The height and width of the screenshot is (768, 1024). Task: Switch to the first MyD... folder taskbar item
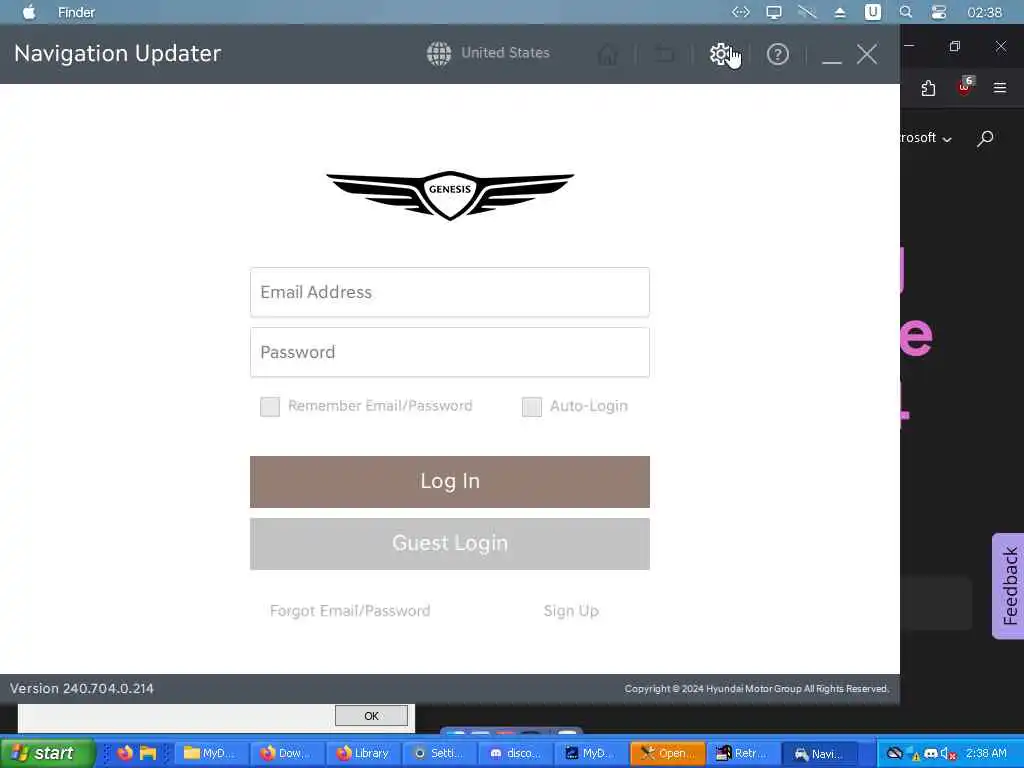click(x=210, y=753)
